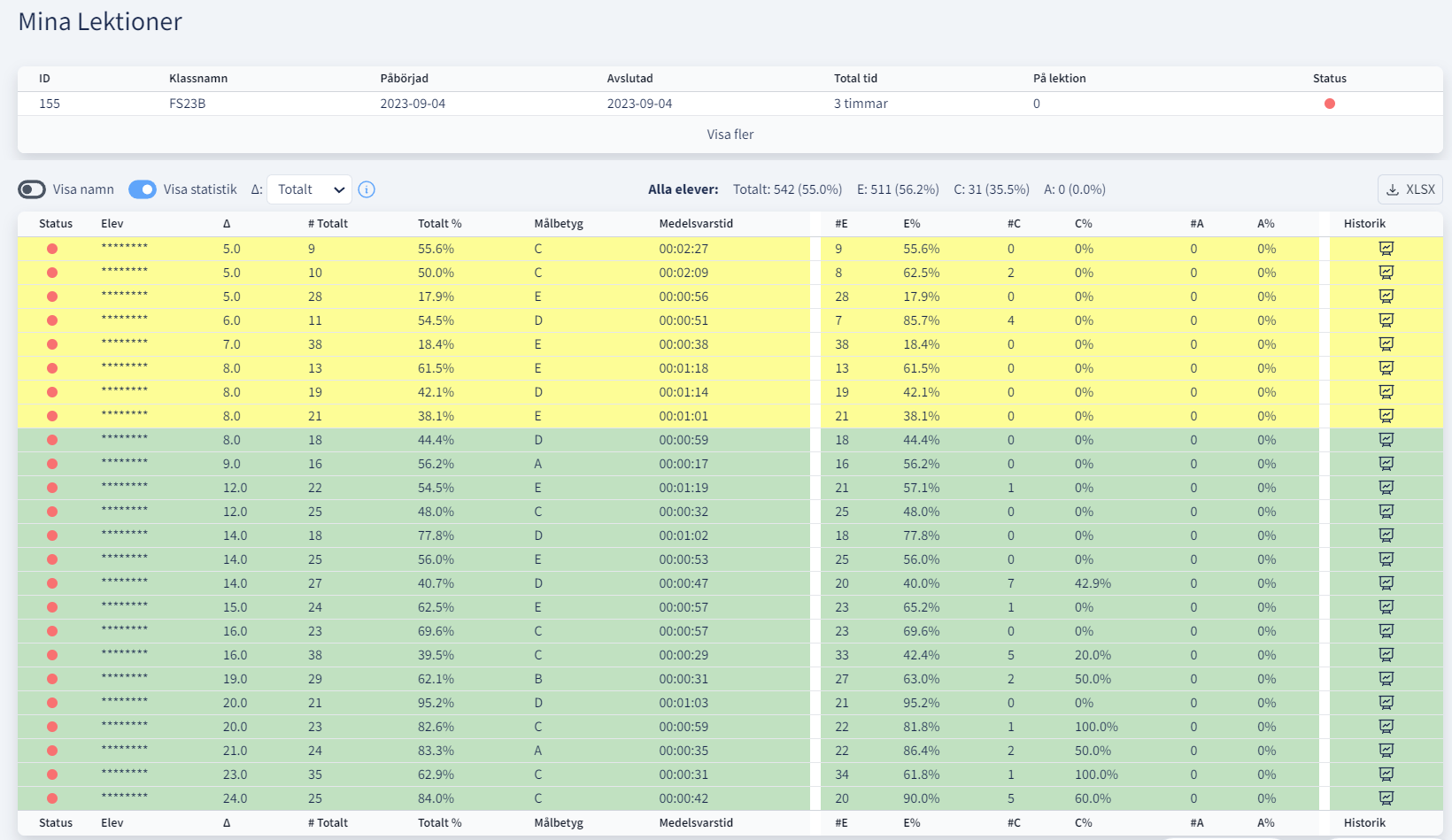The image size is (1452, 840).
Task: Click the blue info icon beside Totalt dropdown
Action: click(x=367, y=189)
